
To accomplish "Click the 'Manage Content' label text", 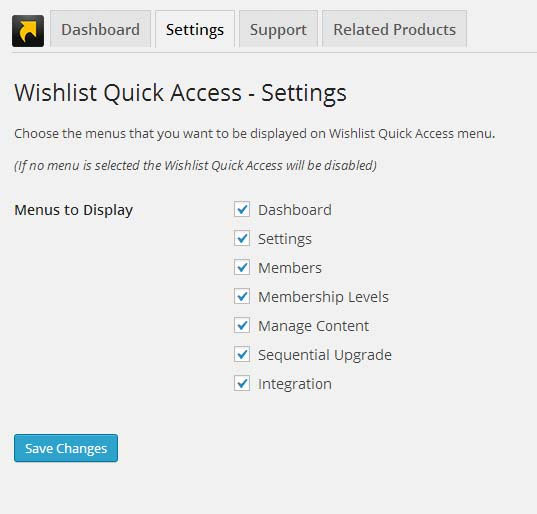I will (x=313, y=326).
